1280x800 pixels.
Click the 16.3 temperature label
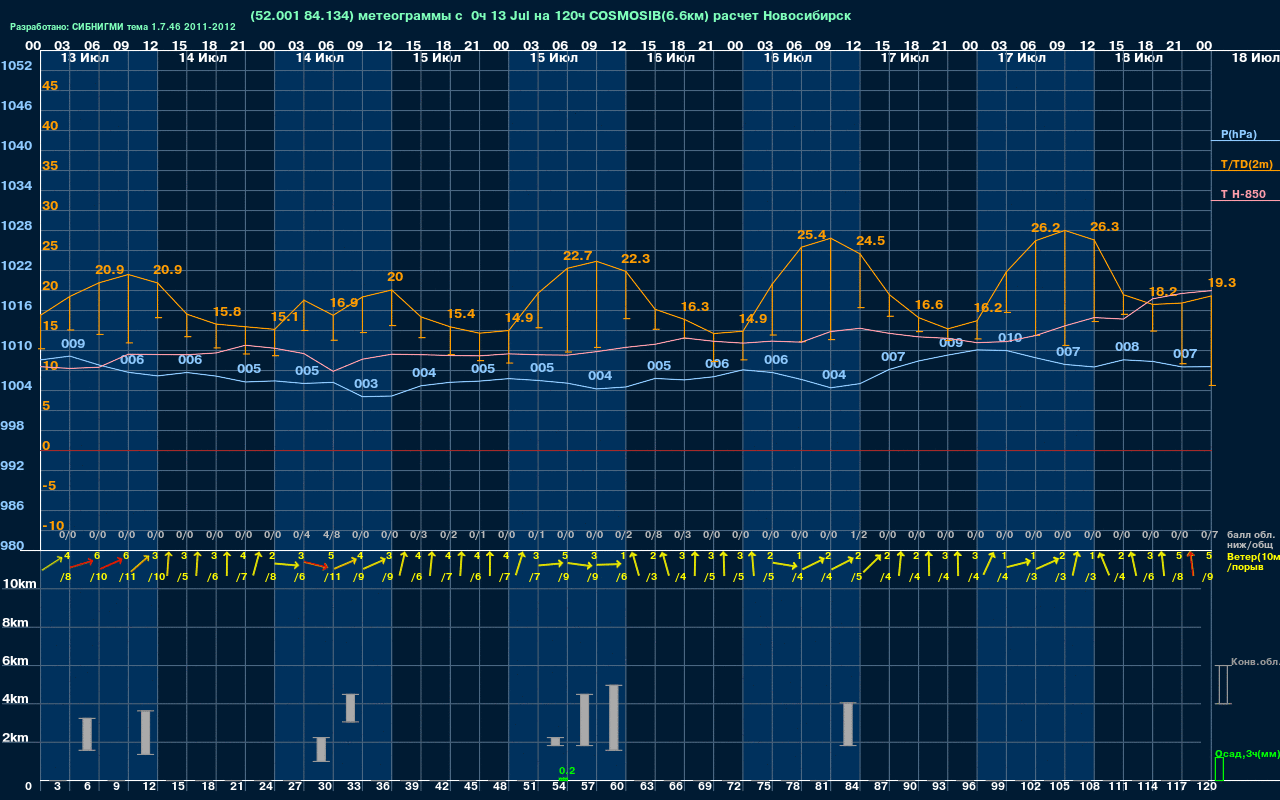(695, 307)
